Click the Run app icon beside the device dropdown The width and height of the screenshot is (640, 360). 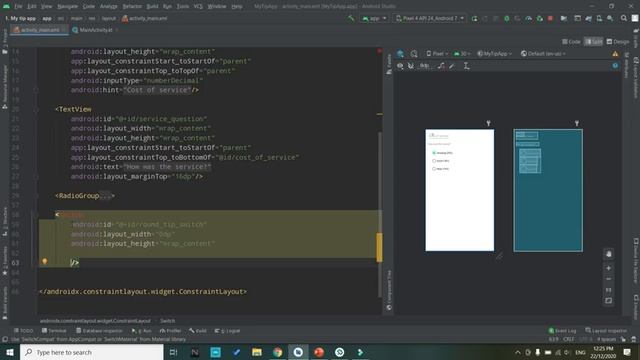tap(474, 18)
